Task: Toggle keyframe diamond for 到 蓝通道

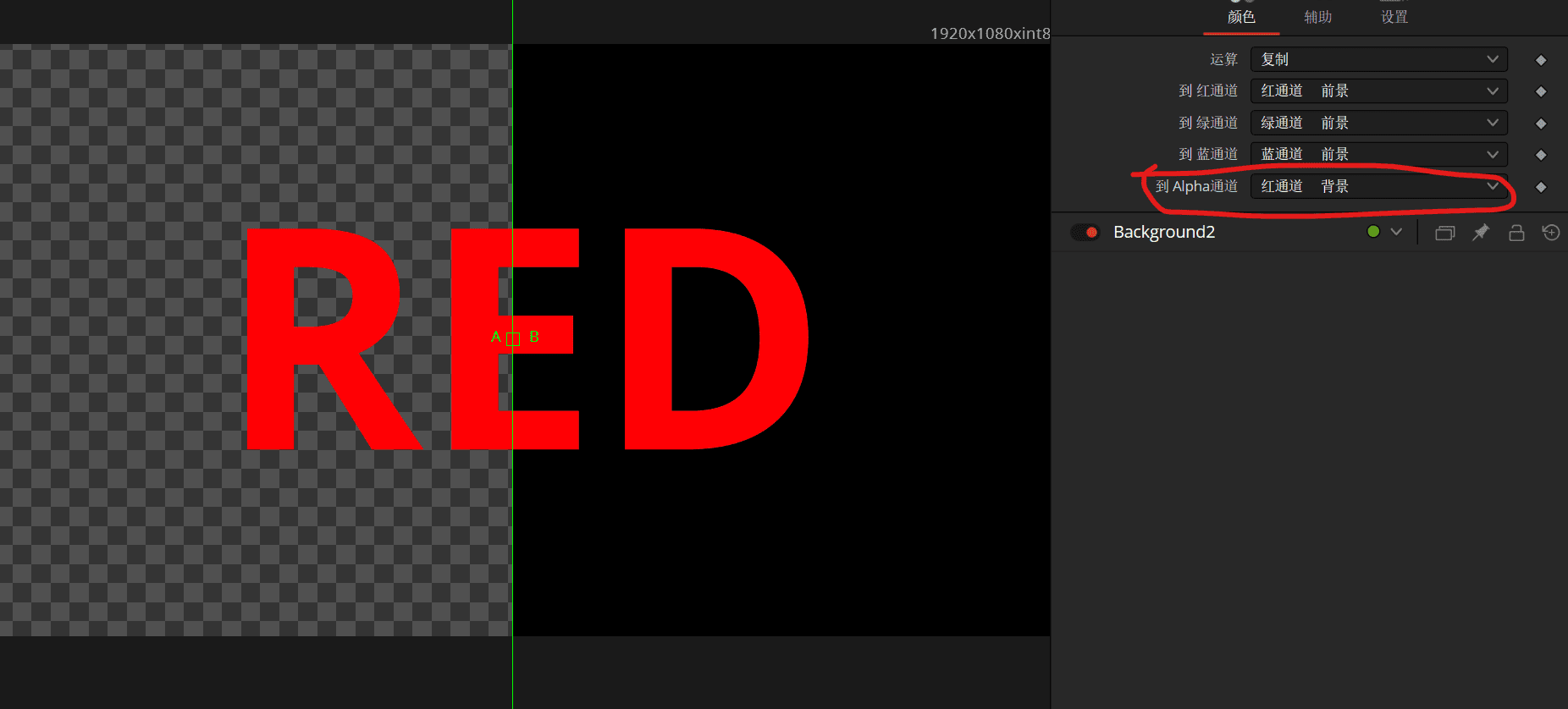Action: click(x=1541, y=155)
